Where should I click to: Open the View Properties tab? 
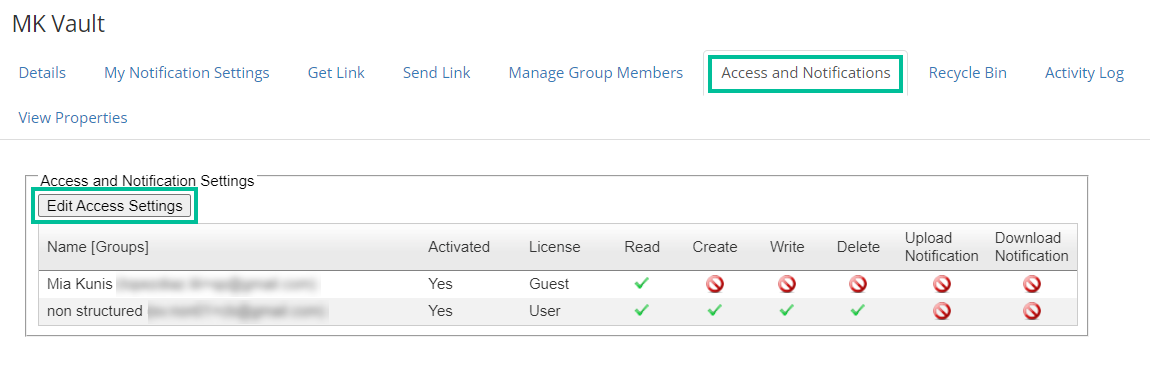(x=73, y=117)
